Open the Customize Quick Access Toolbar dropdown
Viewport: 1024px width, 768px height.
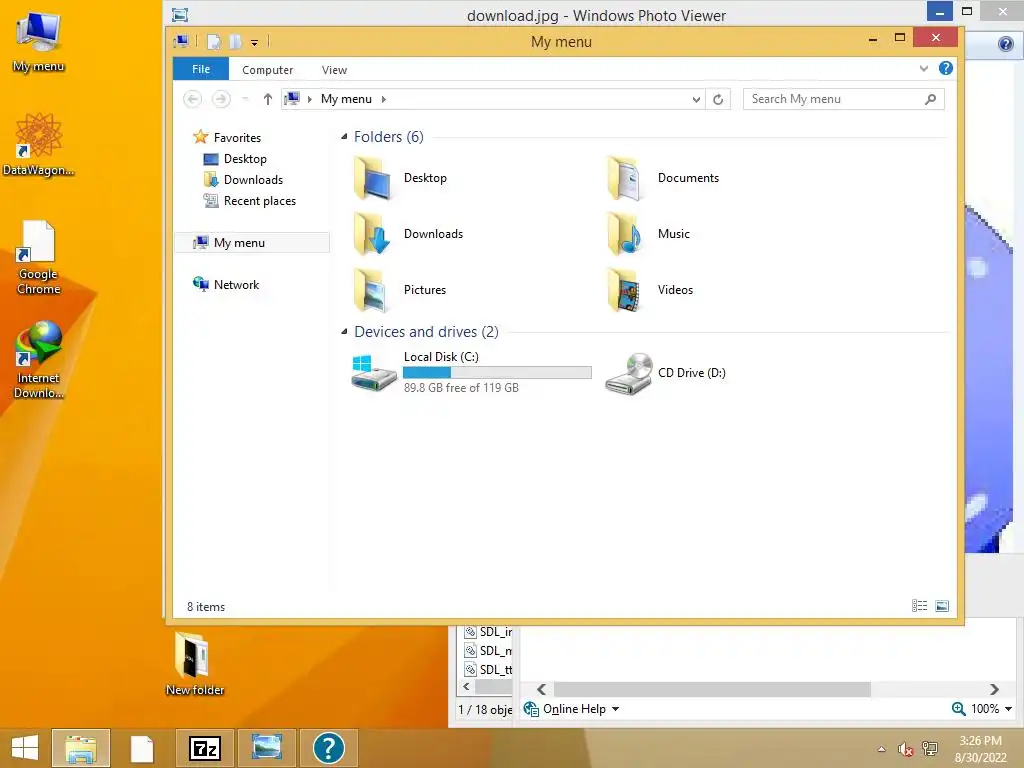[255, 43]
